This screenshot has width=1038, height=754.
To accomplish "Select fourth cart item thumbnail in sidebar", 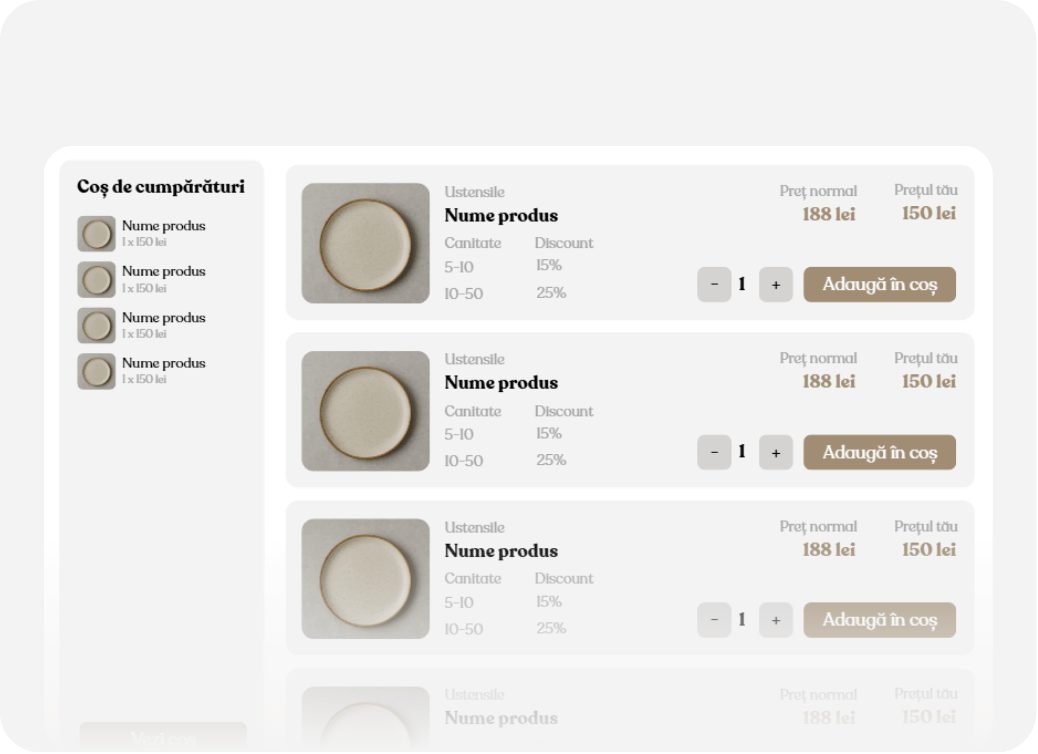I will tap(97, 372).
